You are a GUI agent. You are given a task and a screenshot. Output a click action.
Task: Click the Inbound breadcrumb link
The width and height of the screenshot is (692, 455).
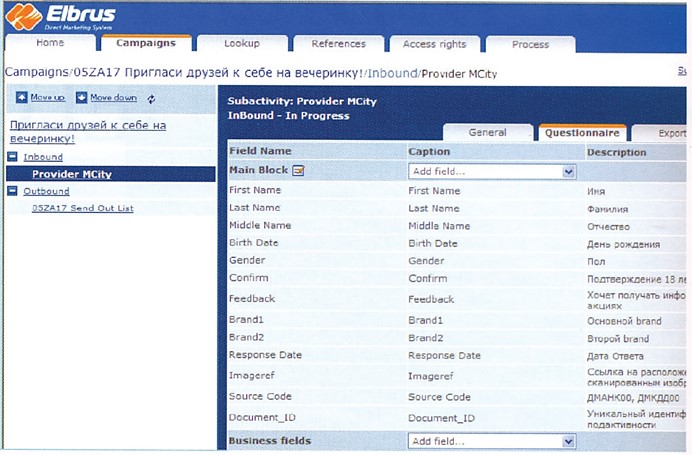[x=390, y=73]
